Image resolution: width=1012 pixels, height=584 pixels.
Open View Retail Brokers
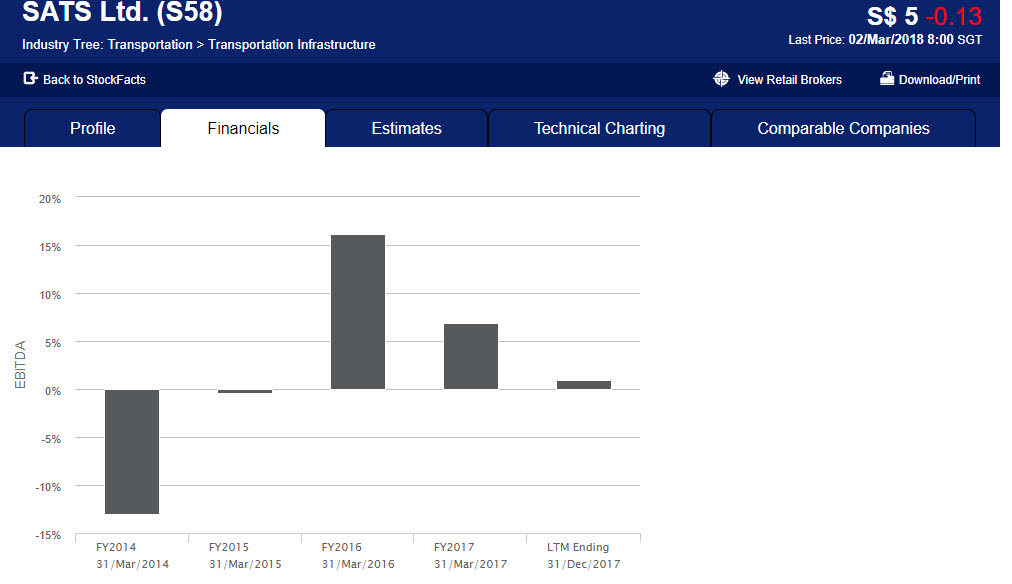(789, 79)
